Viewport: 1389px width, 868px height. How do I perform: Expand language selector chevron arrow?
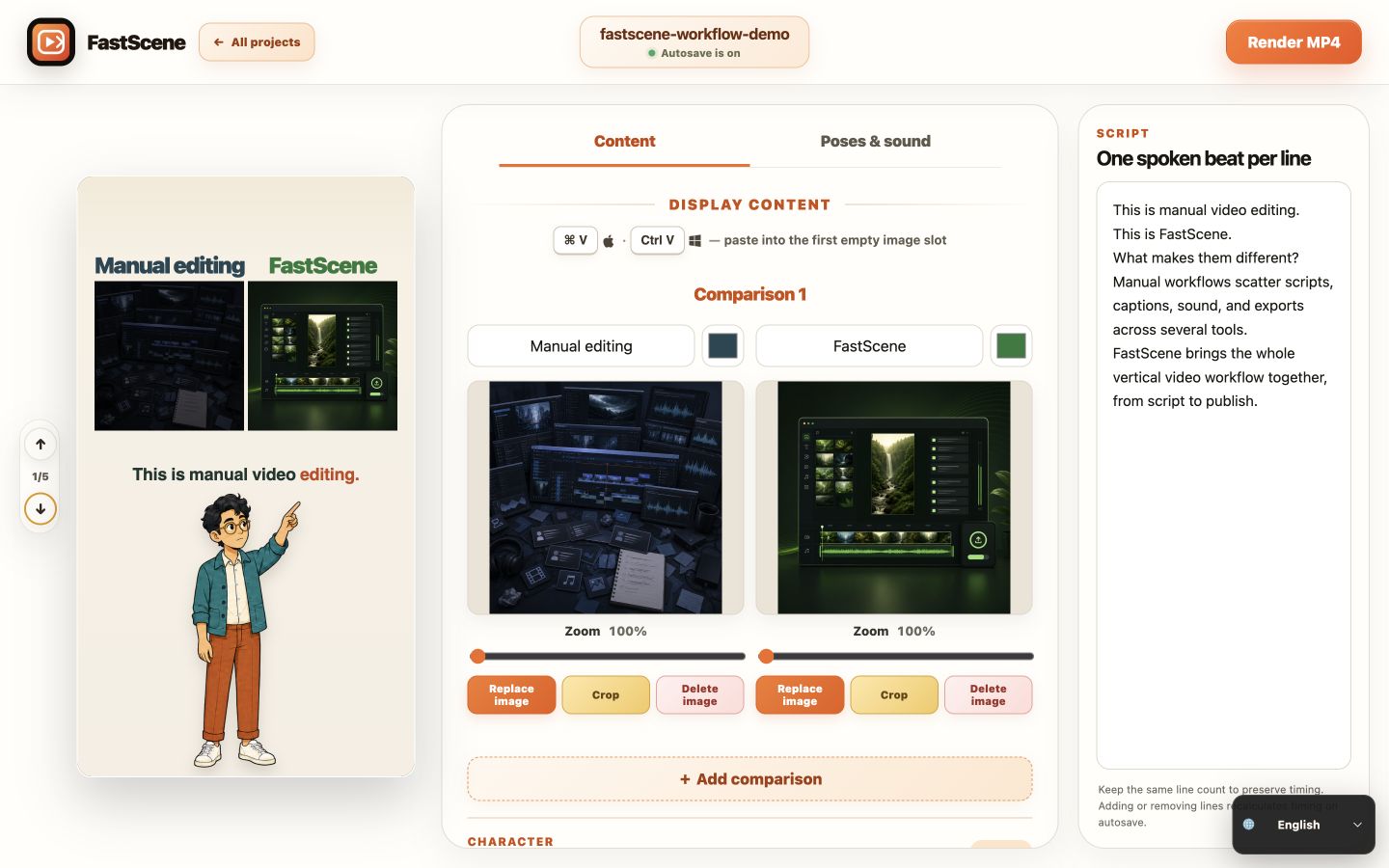[1357, 825]
